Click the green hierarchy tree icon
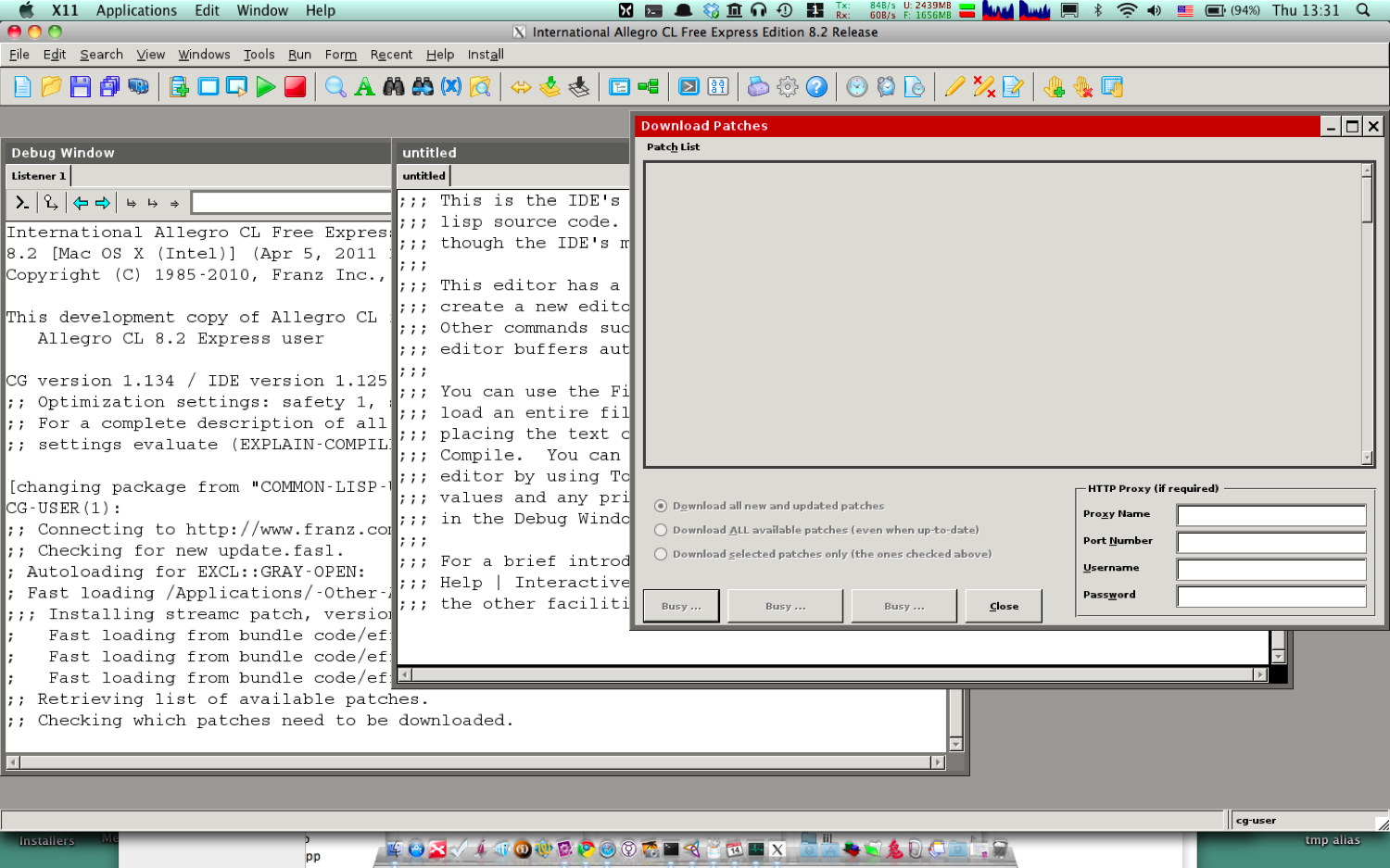Screen dimensions: 1390x868 tap(649, 87)
